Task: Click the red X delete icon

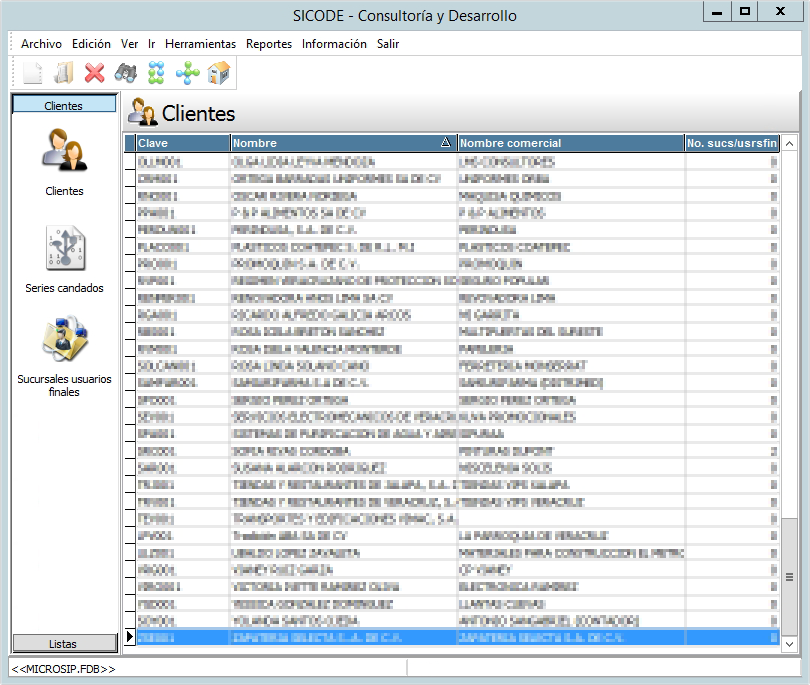Action: pyautogui.click(x=95, y=72)
